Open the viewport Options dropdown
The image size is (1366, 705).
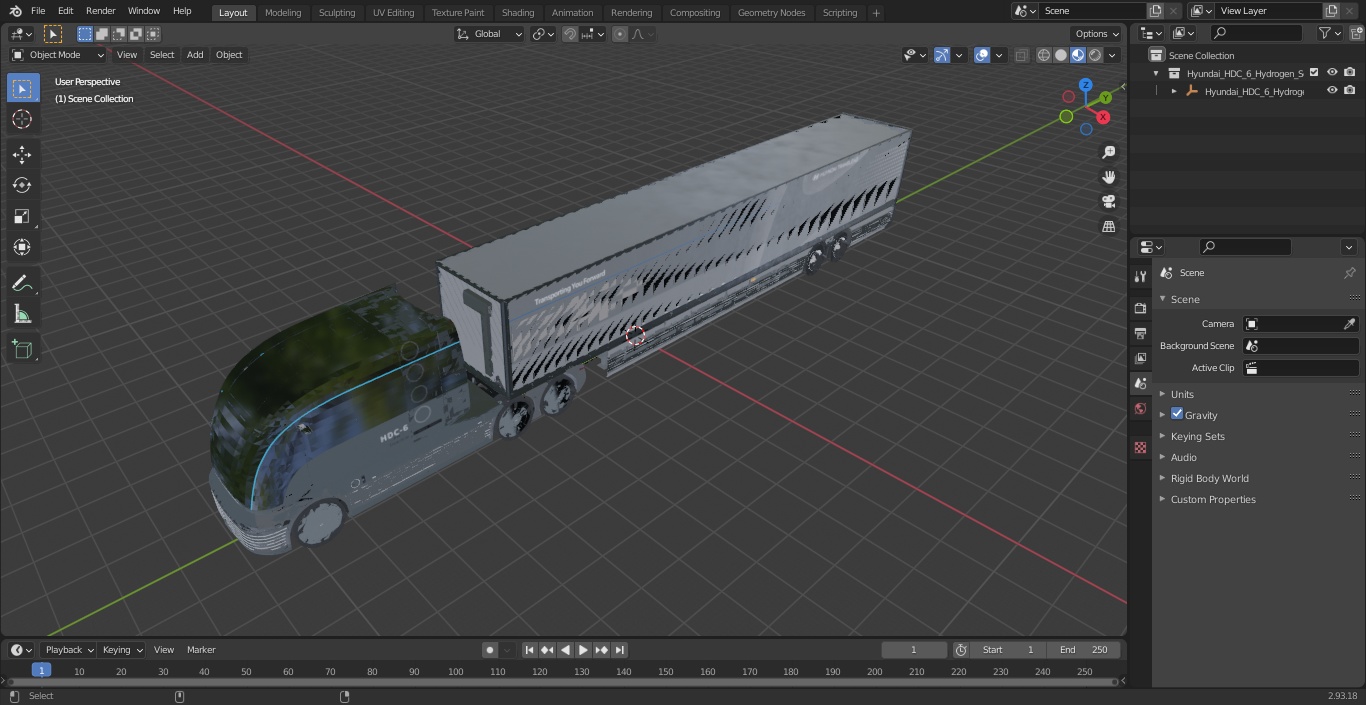pyautogui.click(x=1097, y=34)
